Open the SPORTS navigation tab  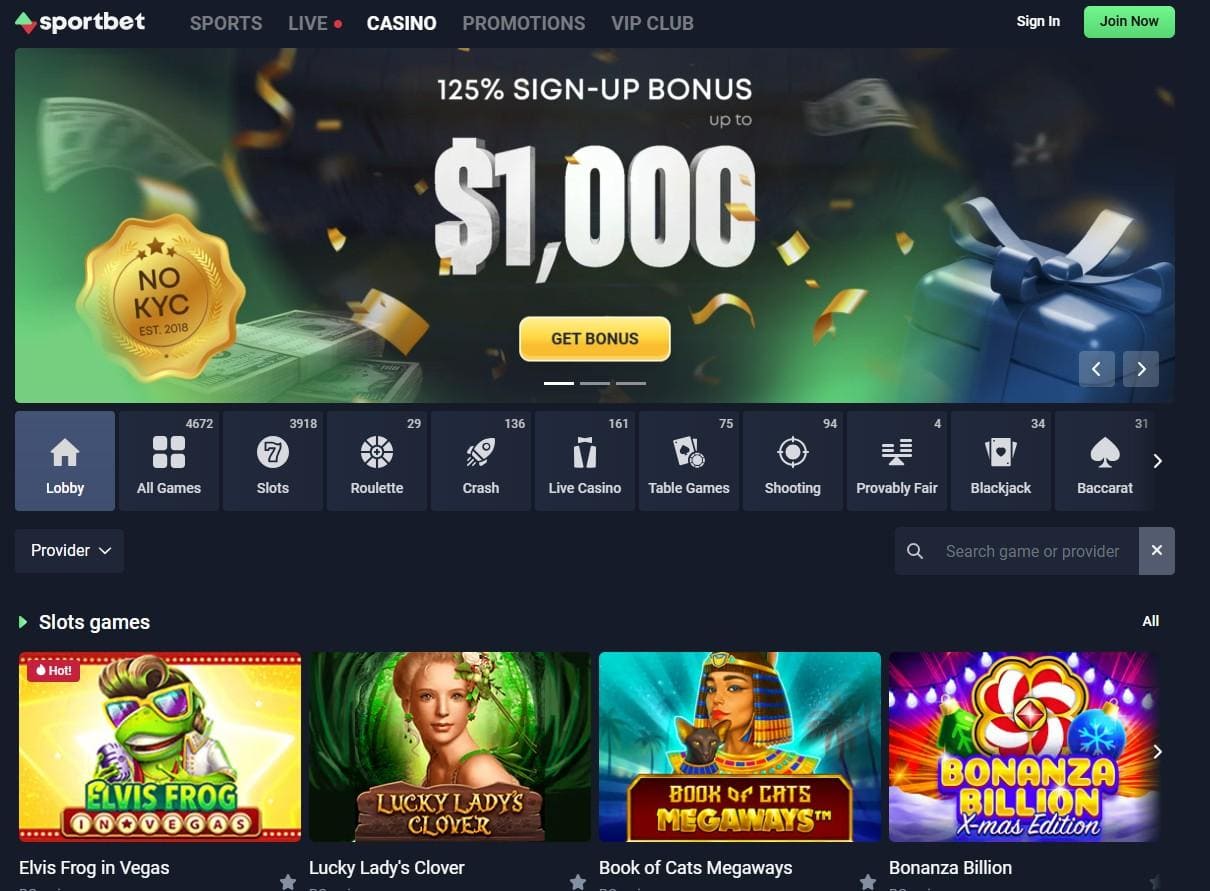click(x=226, y=23)
